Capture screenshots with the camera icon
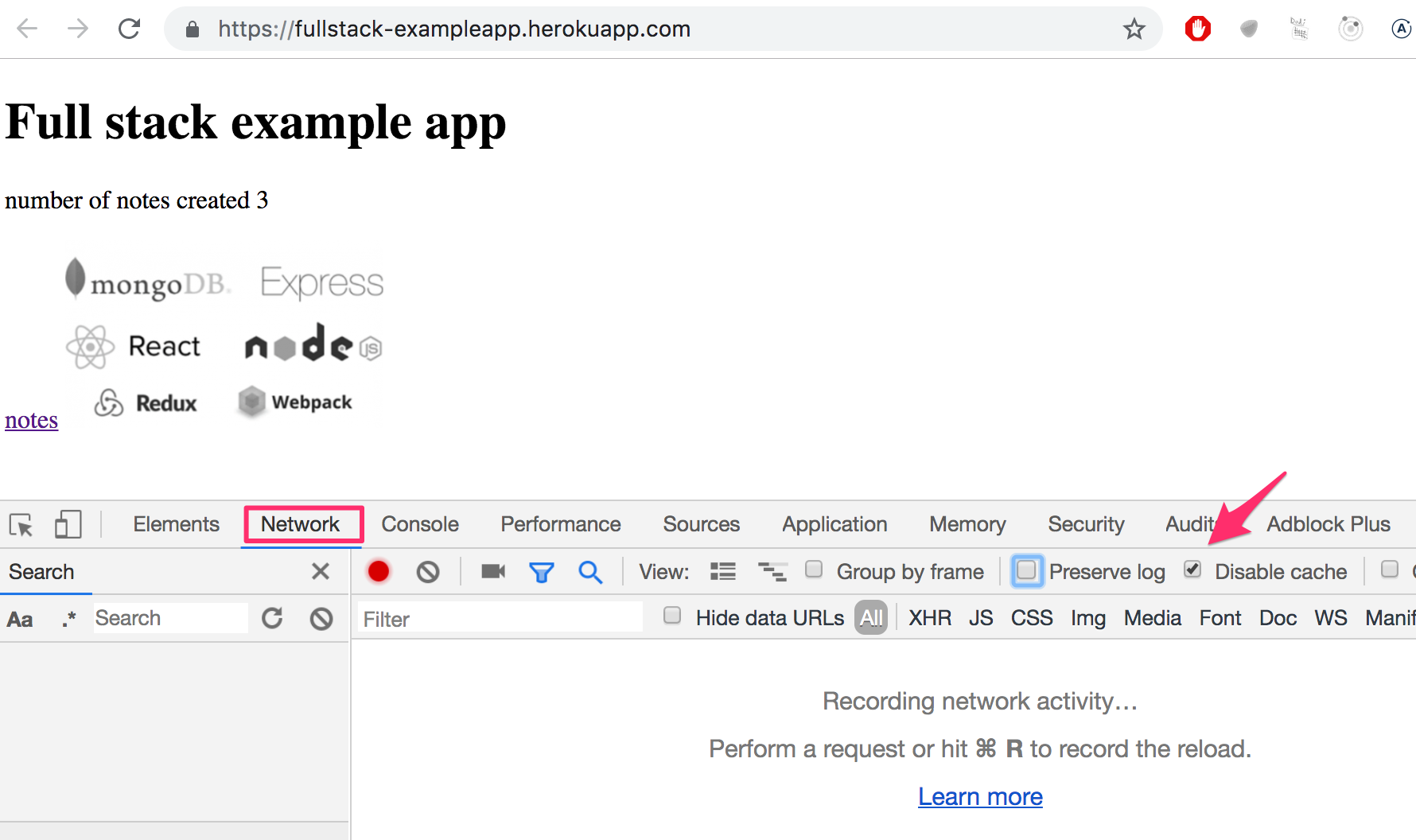This screenshot has height=840, width=1416. pyautogui.click(x=493, y=571)
